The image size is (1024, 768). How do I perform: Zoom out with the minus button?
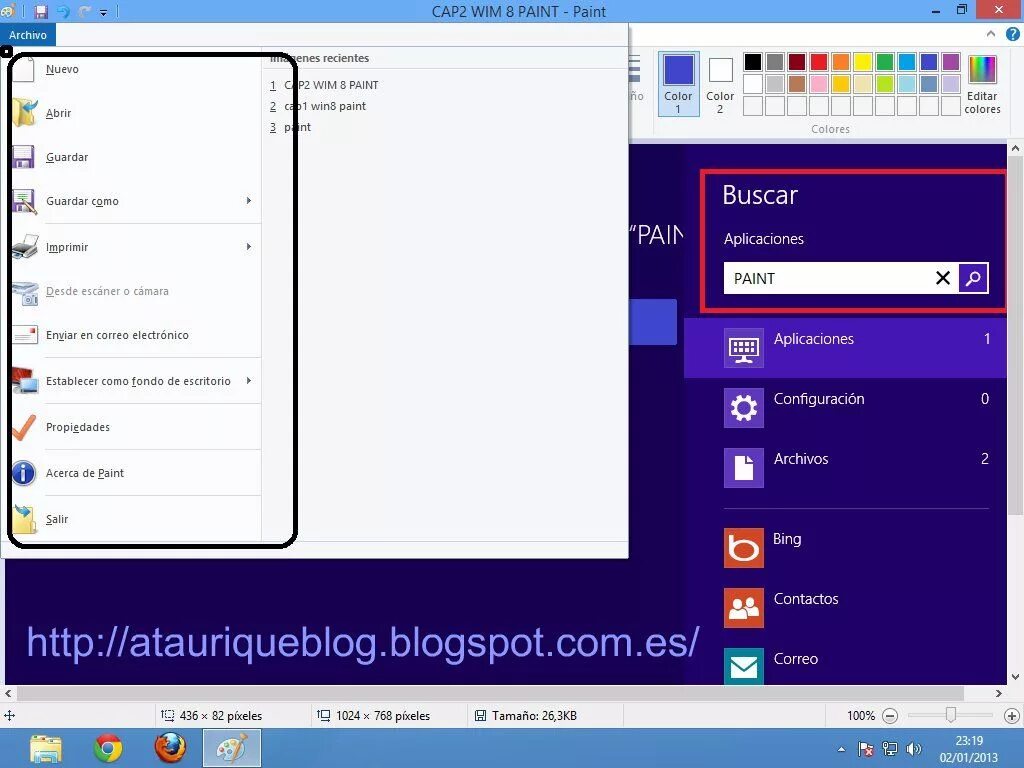tap(889, 716)
